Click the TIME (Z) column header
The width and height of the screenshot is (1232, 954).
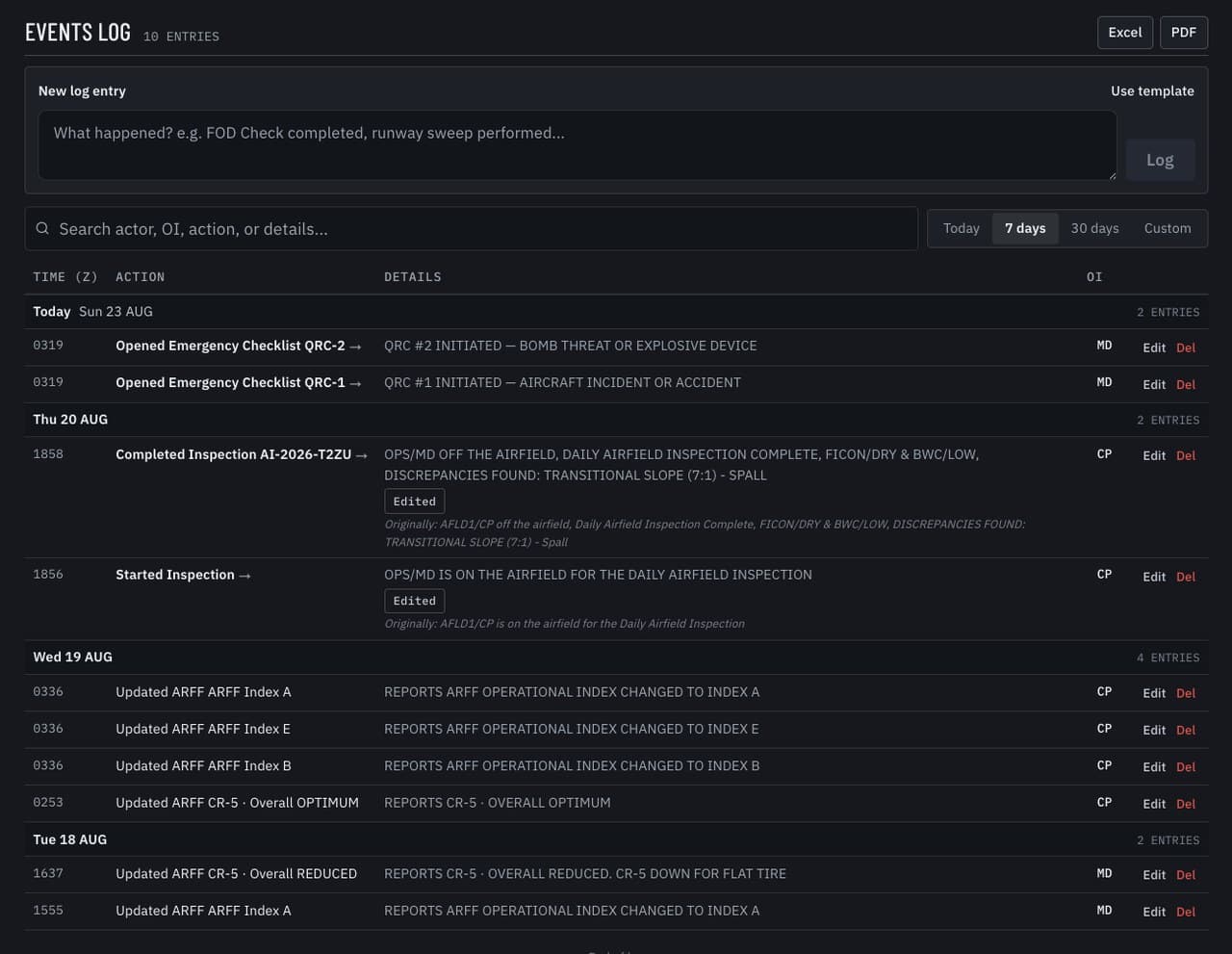click(65, 276)
